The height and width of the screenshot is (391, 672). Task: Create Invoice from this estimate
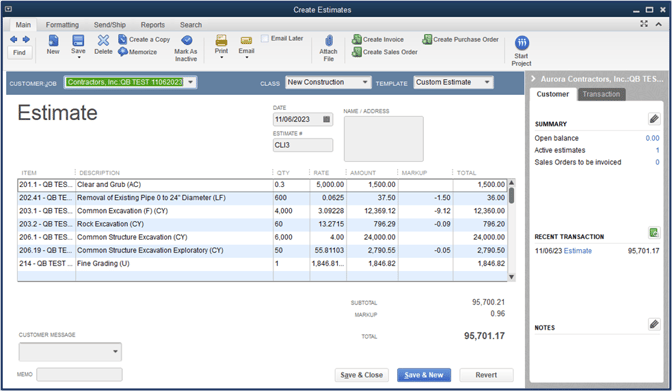[378, 39]
